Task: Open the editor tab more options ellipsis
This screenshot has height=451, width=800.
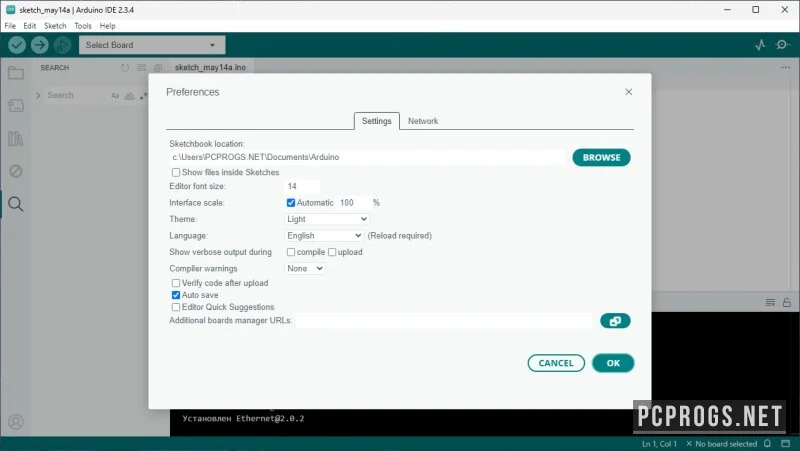Action: (x=785, y=67)
